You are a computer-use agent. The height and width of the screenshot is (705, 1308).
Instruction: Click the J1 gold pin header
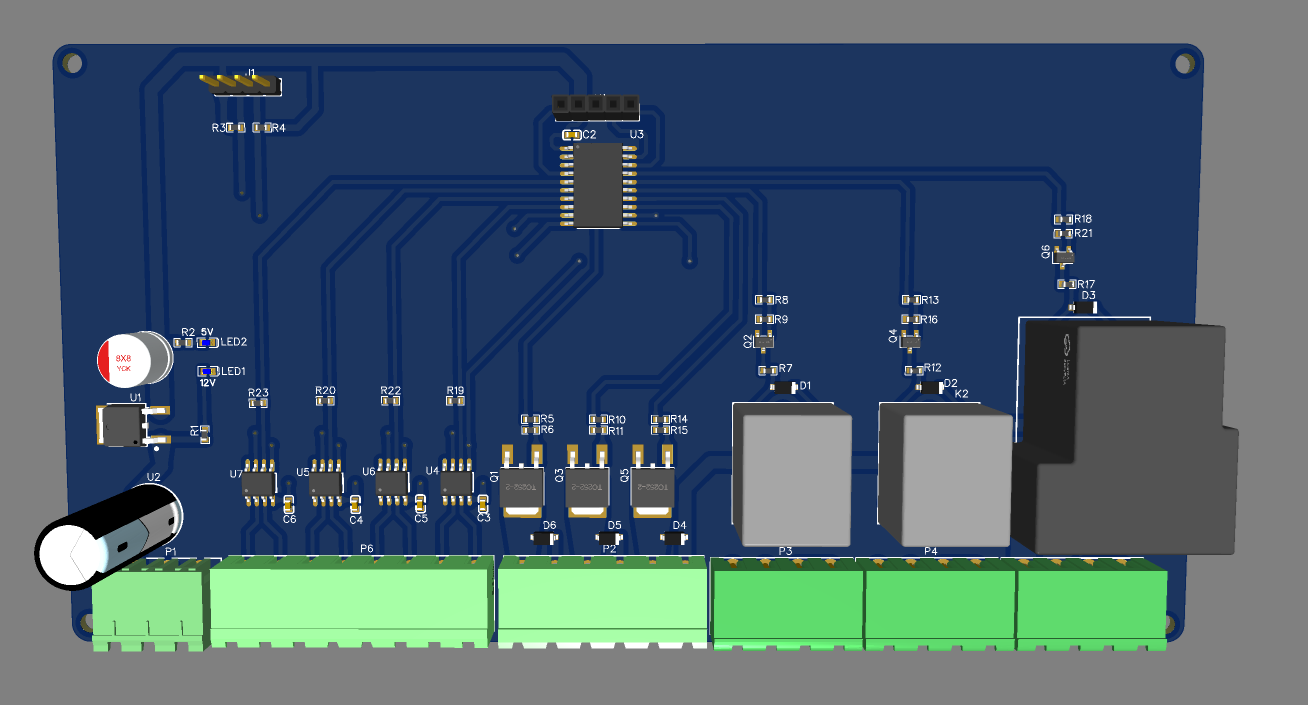[x=241, y=84]
